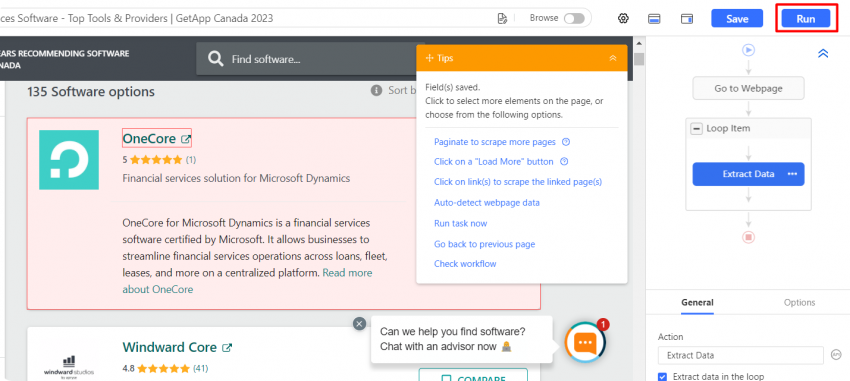Collapse the Tips panel with chevron
850x381 pixels.
click(613, 58)
